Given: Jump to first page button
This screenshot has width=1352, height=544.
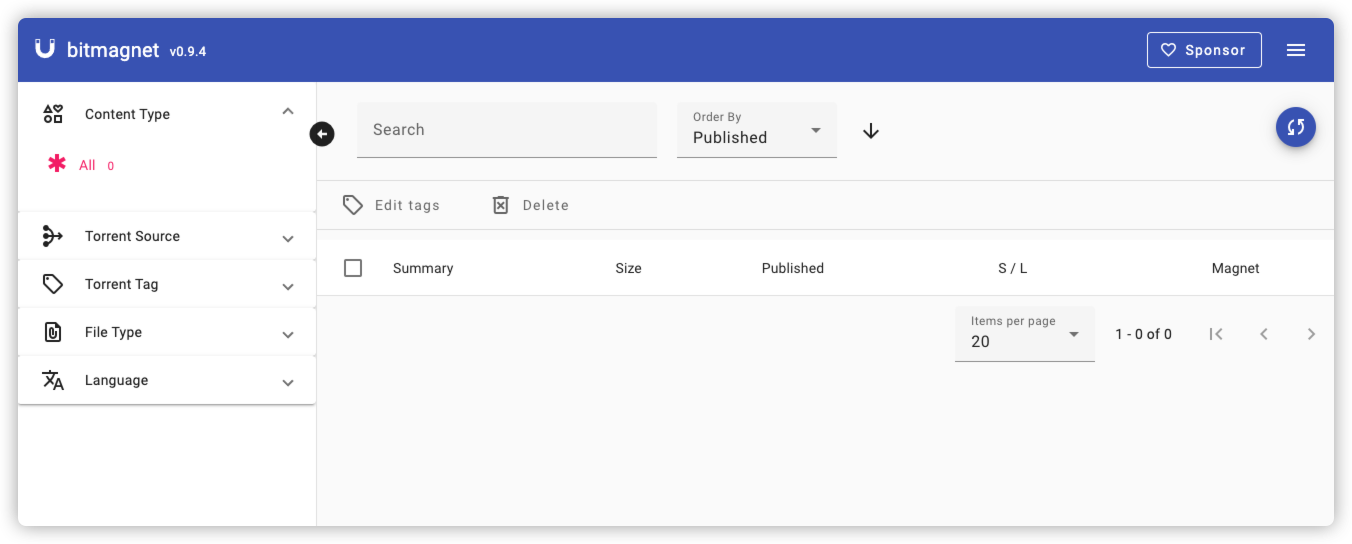Looking at the screenshot, I should pos(1216,334).
